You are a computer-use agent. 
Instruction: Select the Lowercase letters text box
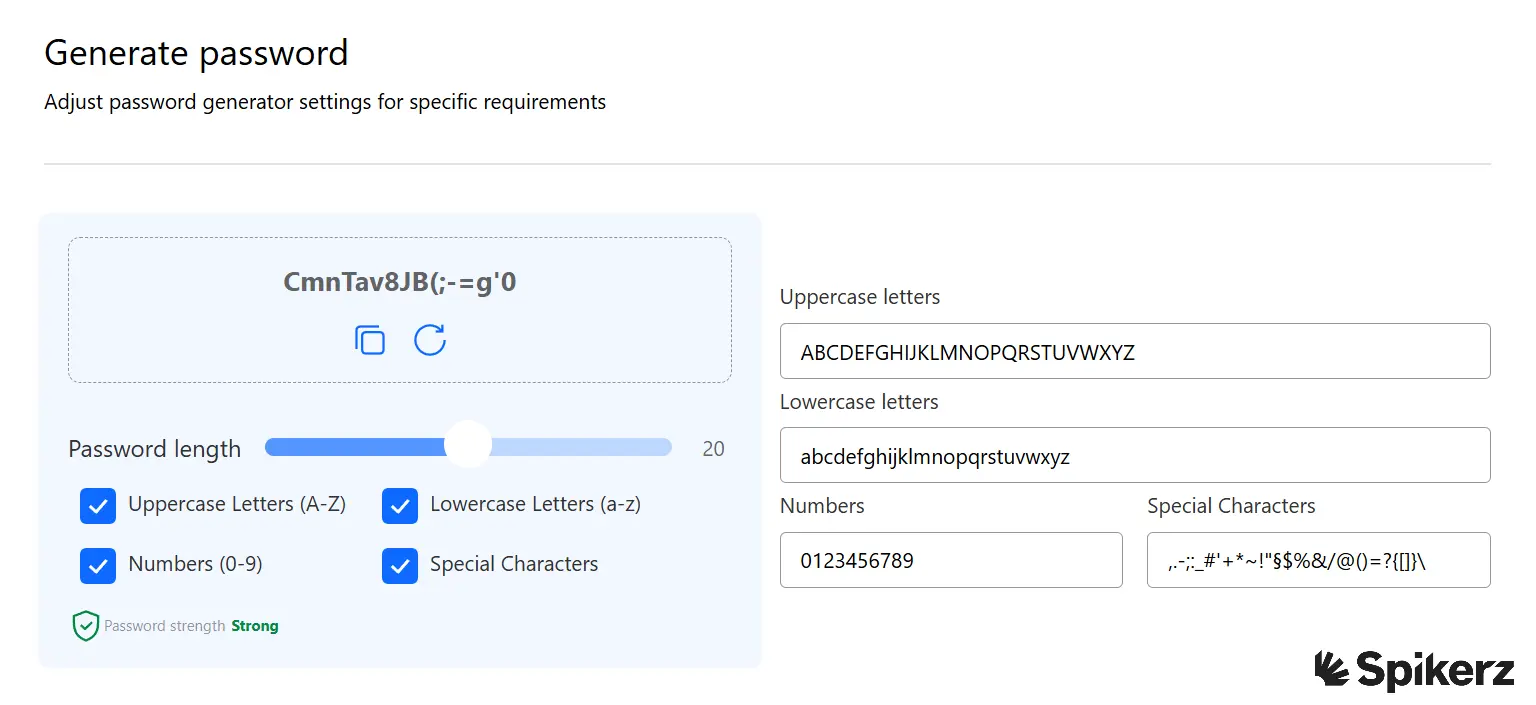point(1135,455)
